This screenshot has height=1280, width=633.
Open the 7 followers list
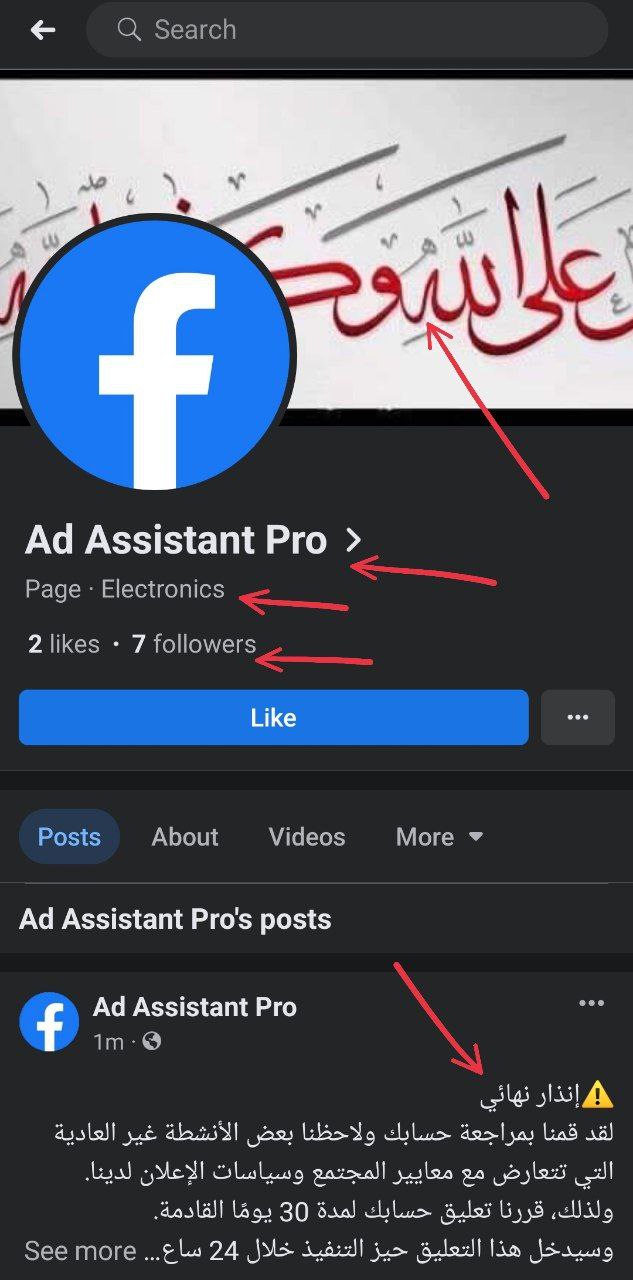pyautogui.click(x=194, y=644)
